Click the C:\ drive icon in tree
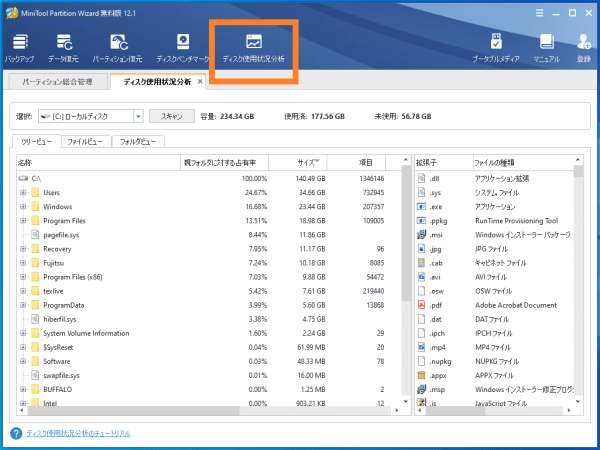The image size is (600, 450). [23, 178]
